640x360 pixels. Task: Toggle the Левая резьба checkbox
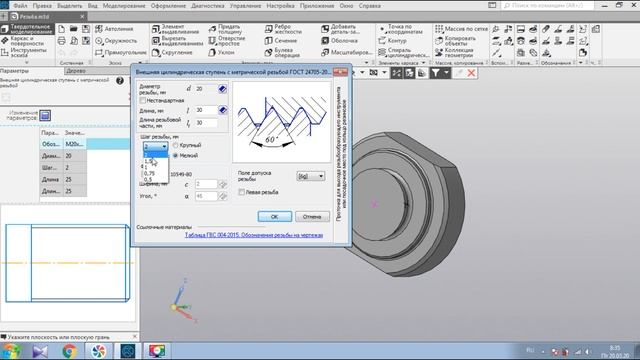(x=241, y=192)
